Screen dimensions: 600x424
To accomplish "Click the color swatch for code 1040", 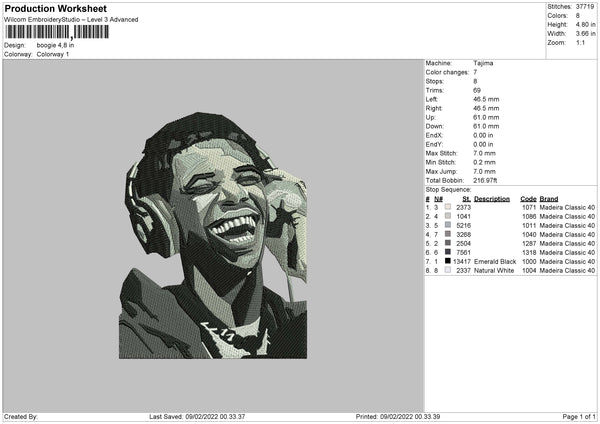I will [448, 234].
